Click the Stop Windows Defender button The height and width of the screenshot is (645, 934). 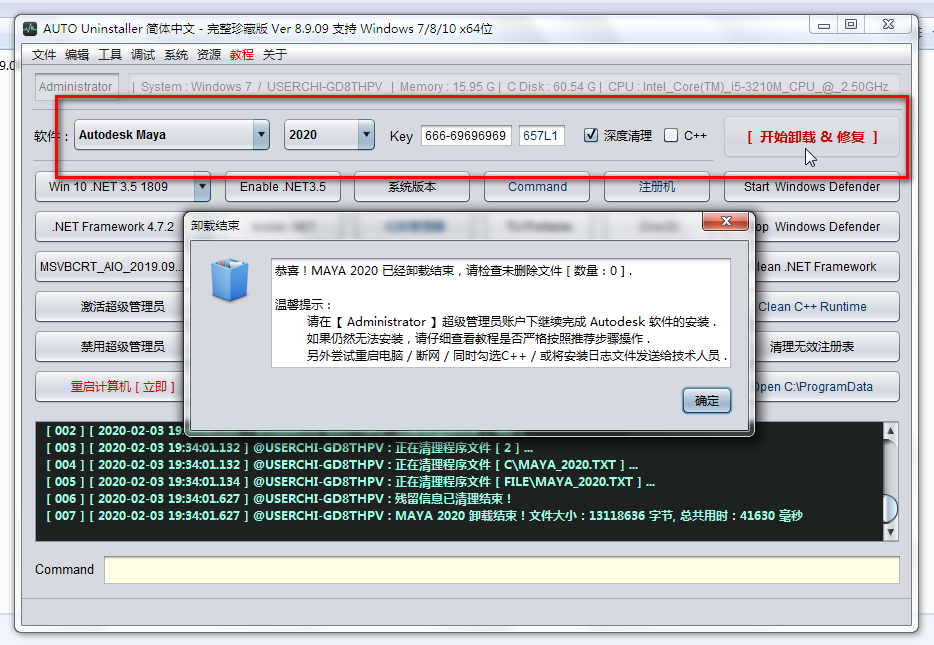pyautogui.click(x=827, y=226)
